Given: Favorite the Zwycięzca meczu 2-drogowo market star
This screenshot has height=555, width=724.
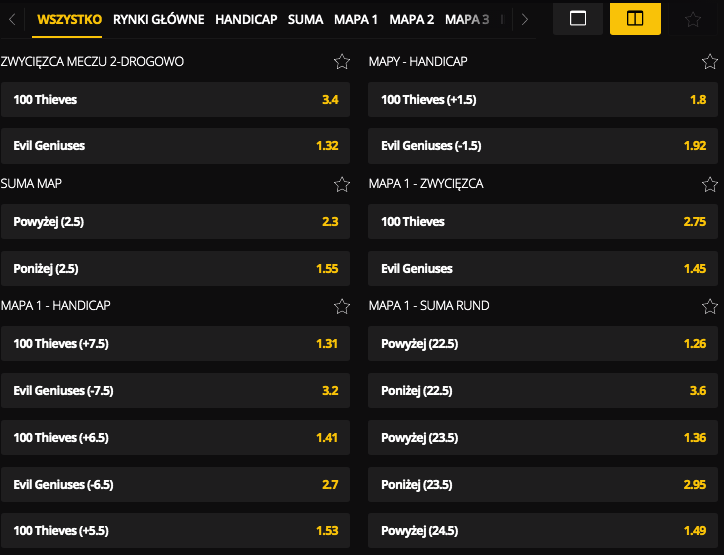Looking at the screenshot, I should click(x=342, y=62).
